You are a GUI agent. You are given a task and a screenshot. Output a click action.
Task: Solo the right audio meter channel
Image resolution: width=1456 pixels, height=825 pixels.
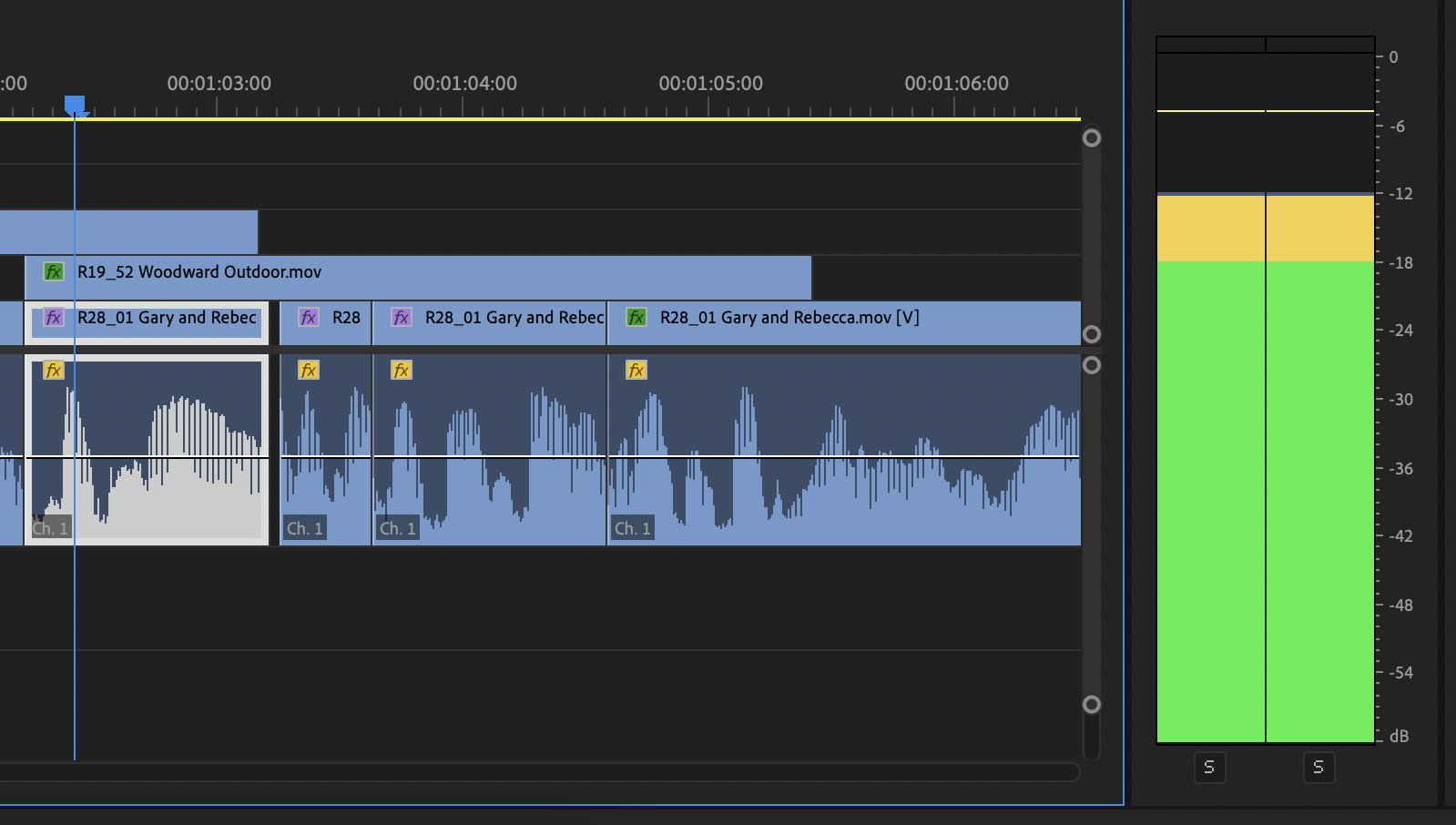pyautogui.click(x=1319, y=768)
